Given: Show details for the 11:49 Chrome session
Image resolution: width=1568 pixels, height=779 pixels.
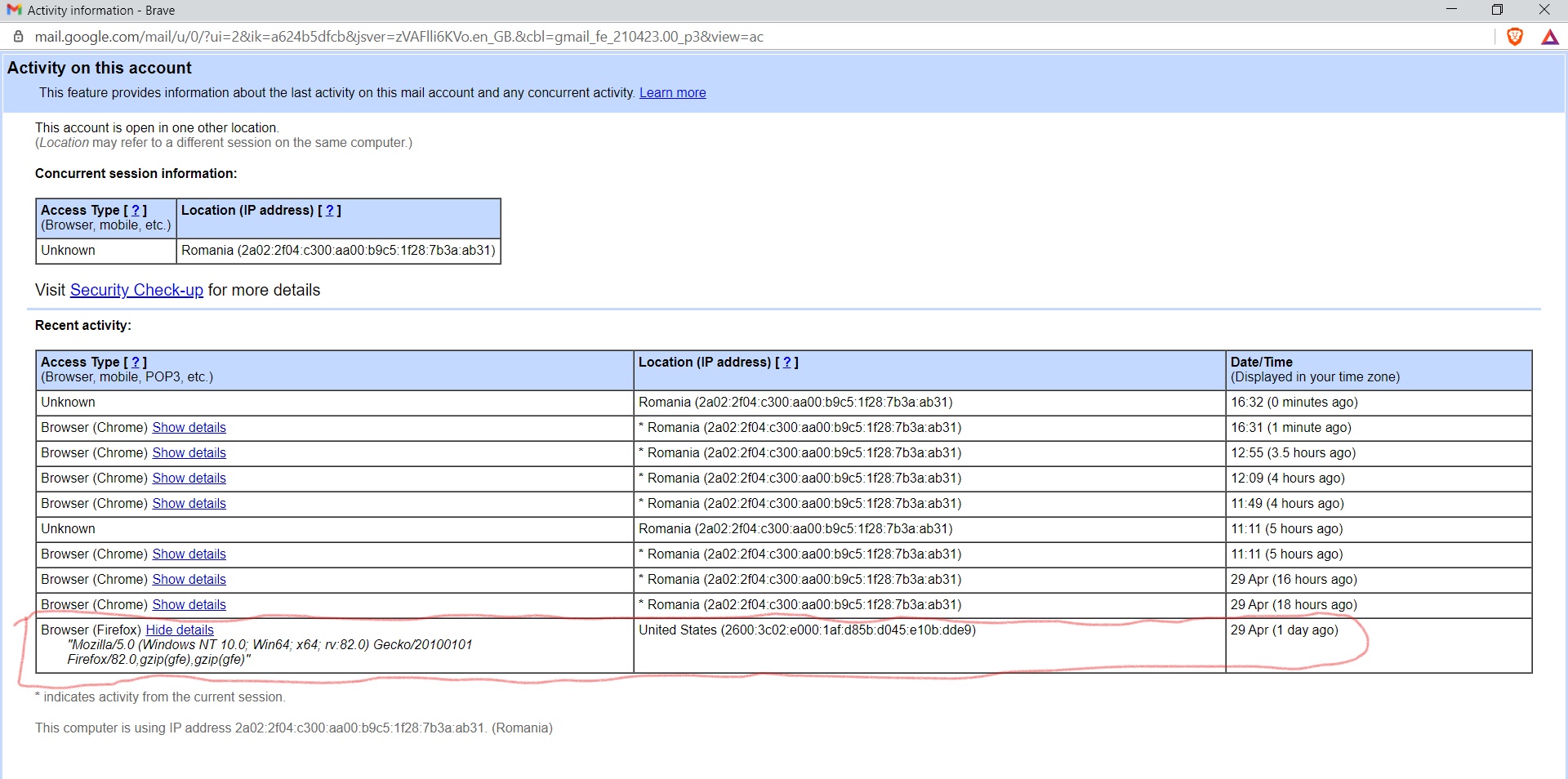Looking at the screenshot, I should tap(189, 504).
